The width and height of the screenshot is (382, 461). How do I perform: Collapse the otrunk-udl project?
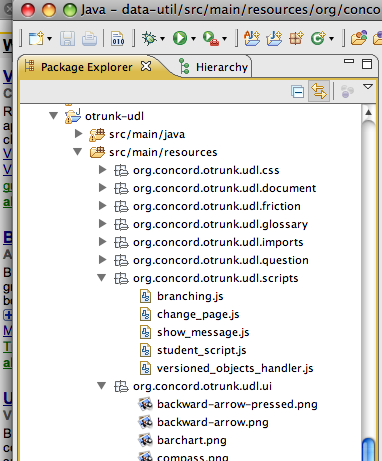(x=54, y=116)
